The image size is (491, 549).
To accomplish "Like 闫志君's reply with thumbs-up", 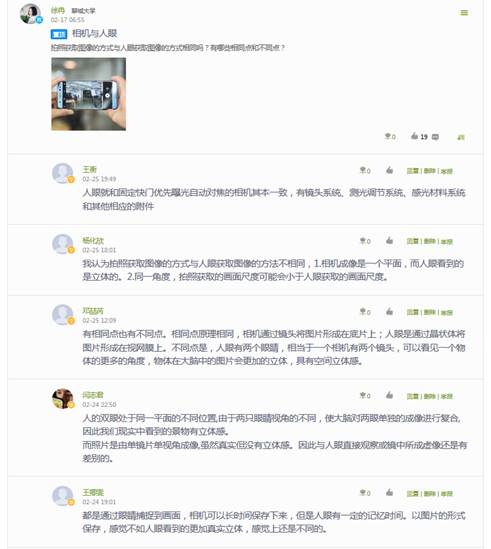I will (389, 395).
